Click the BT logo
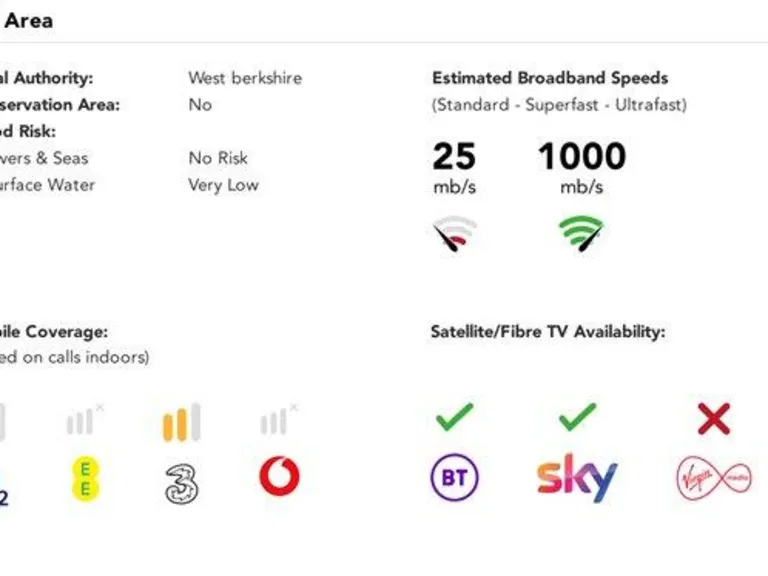 (455, 477)
